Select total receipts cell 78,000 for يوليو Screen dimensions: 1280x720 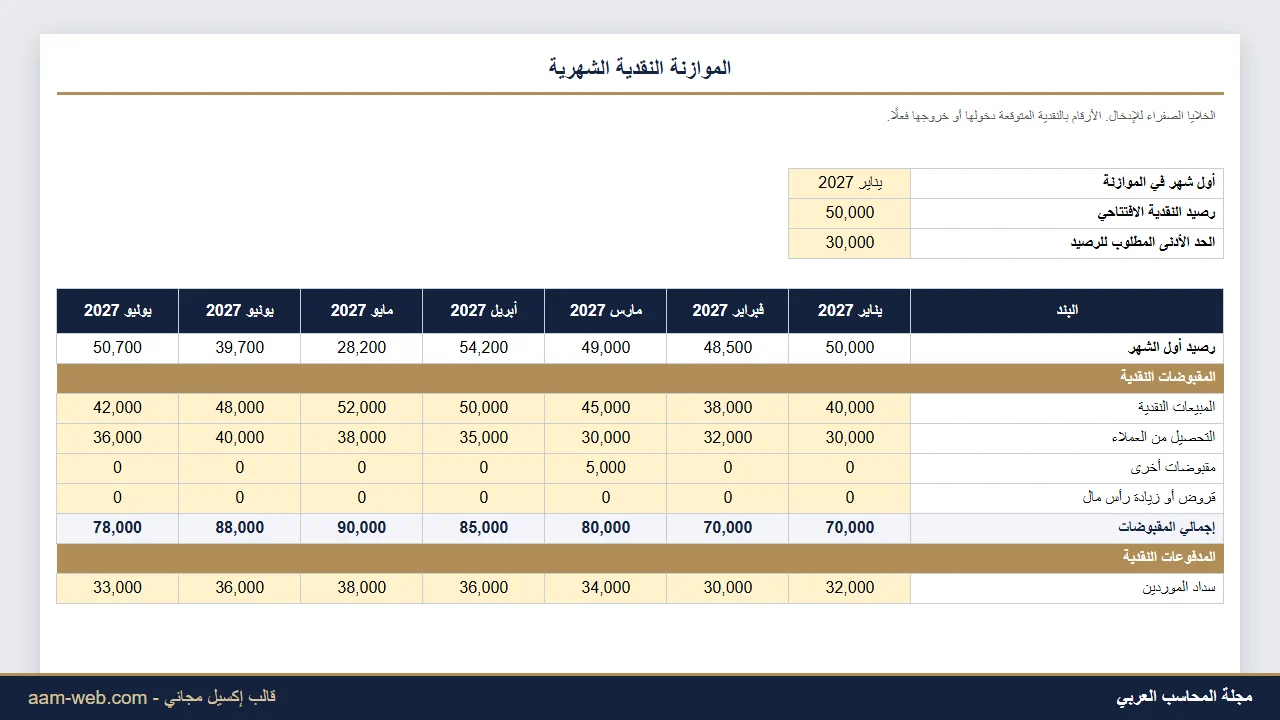click(118, 528)
